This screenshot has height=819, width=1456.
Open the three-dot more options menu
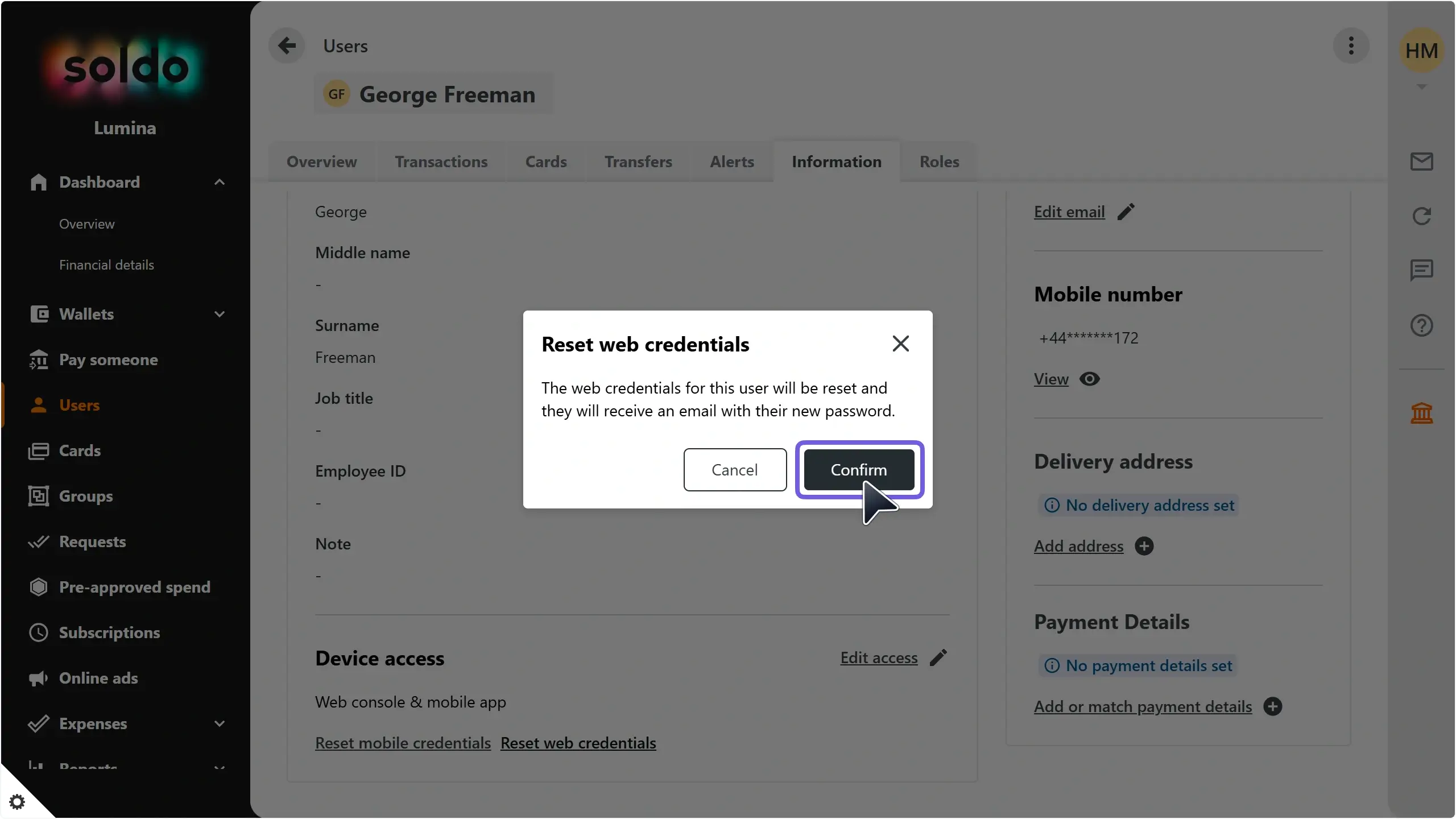[1351, 45]
